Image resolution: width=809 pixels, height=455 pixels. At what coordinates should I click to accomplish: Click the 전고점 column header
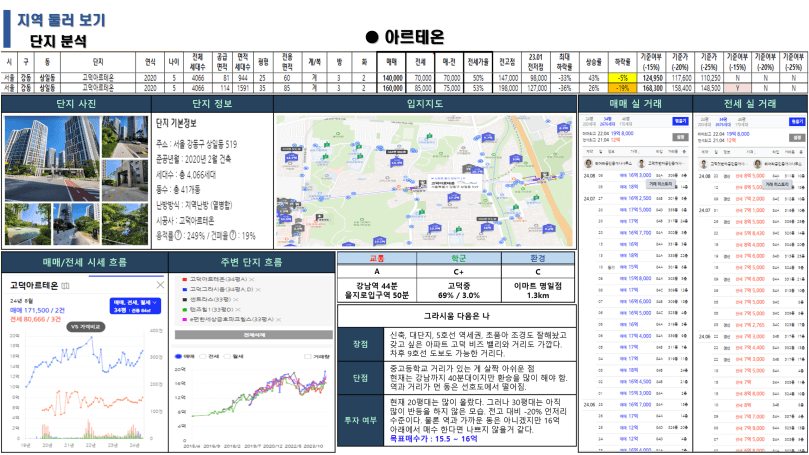(507, 61)
